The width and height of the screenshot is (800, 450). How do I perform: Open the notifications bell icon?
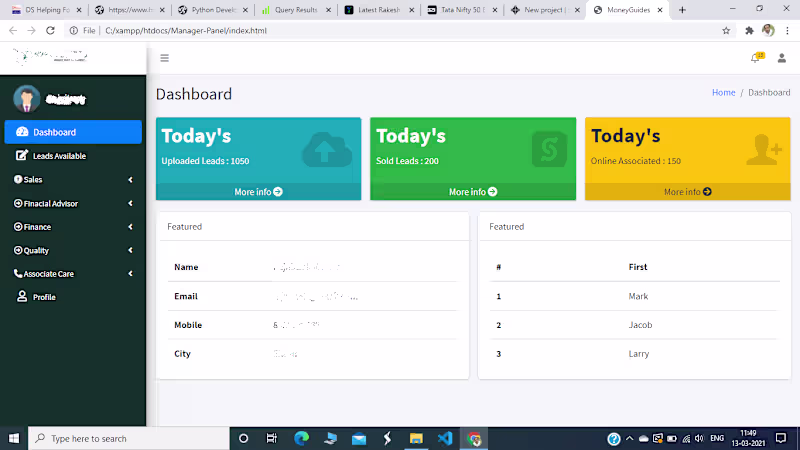pos(756,58)
